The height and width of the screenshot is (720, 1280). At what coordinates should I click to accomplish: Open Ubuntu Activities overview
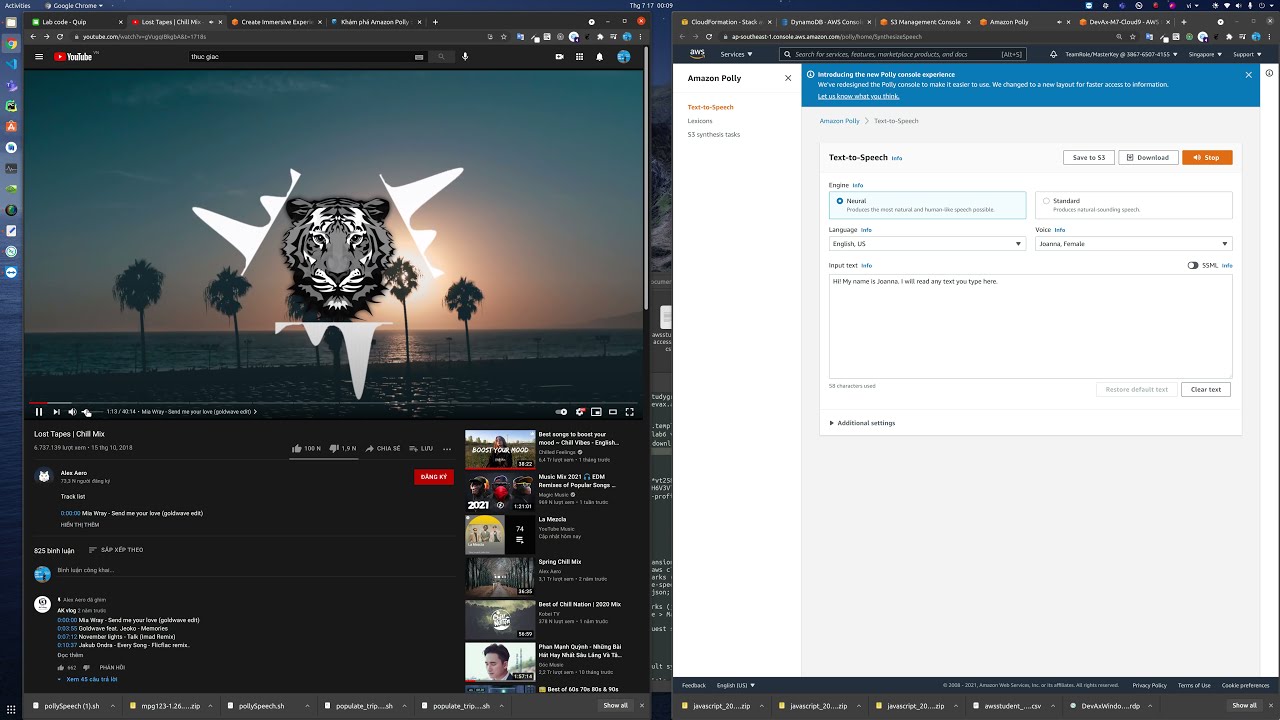pyautogui.click(x=18, y=5)
